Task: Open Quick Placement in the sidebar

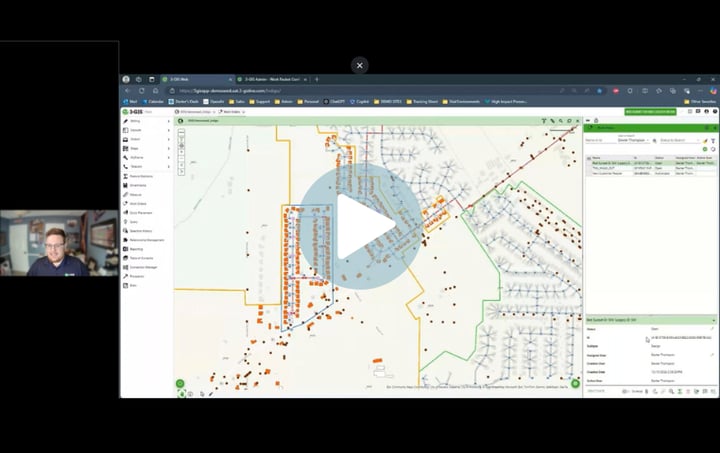Action: click(x=137, y=213)
